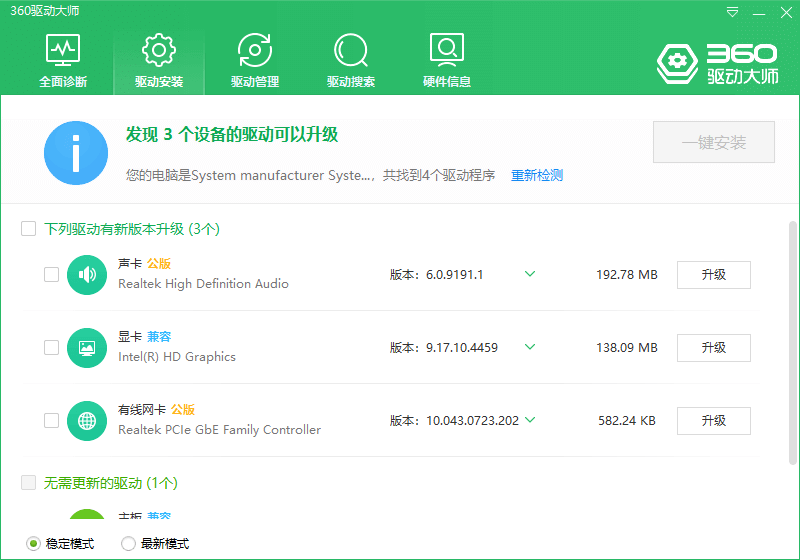This screenshot has width=800, height=560.
Task: Click the 发现 3 个设备的驱动可以升级 heading
Action: click(232, 135)
